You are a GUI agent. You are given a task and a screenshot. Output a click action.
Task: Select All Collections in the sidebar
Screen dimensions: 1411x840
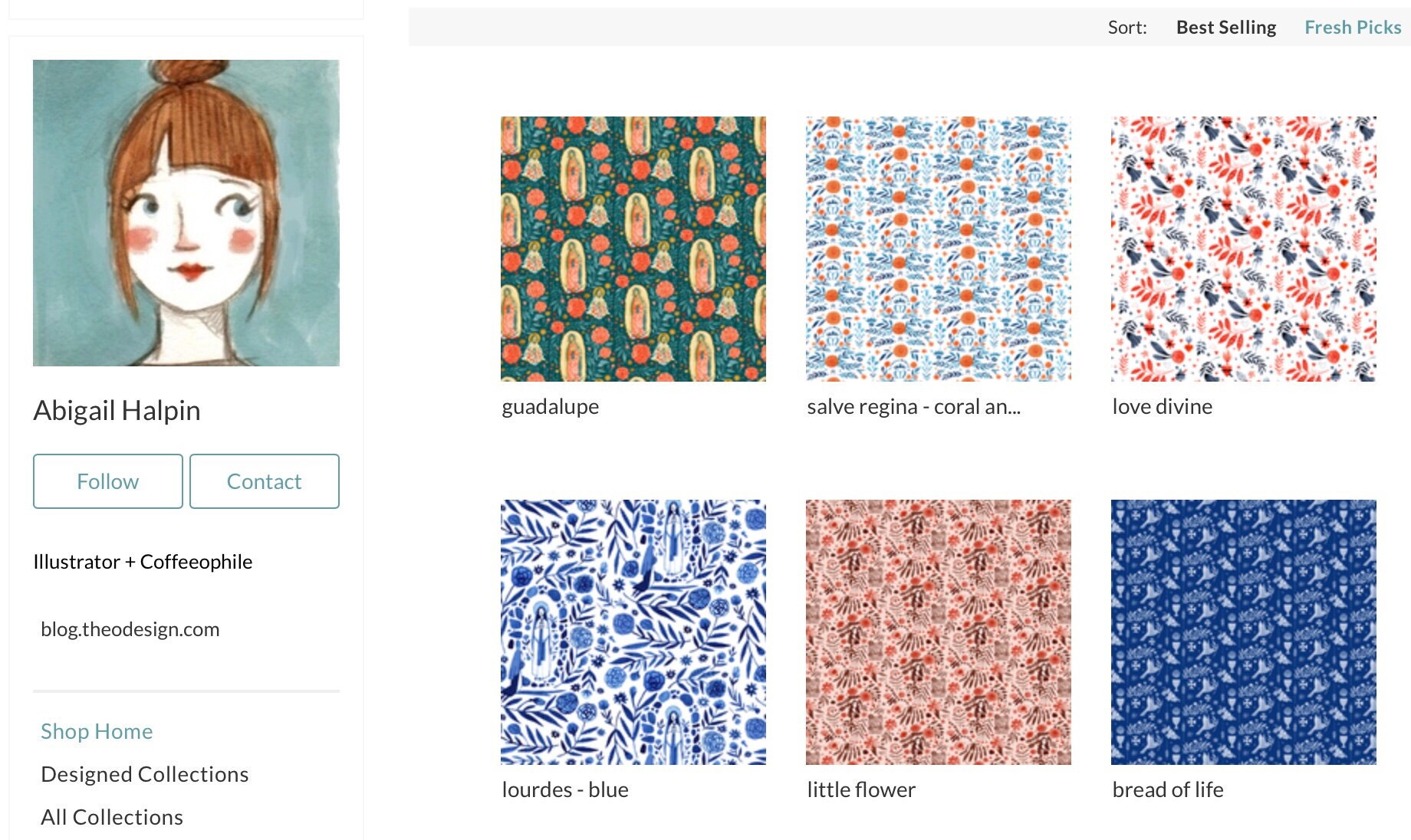112,817
